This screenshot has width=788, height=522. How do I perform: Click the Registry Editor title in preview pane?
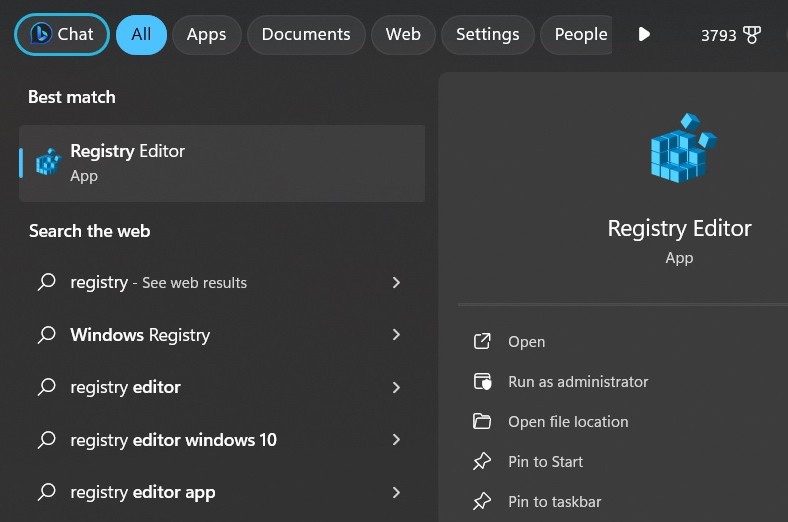pyautogui.click(x=679, y=229)
